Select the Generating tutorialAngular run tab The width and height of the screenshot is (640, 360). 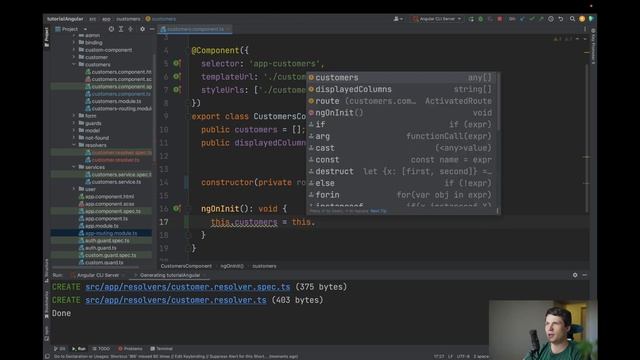click(170, 275)
